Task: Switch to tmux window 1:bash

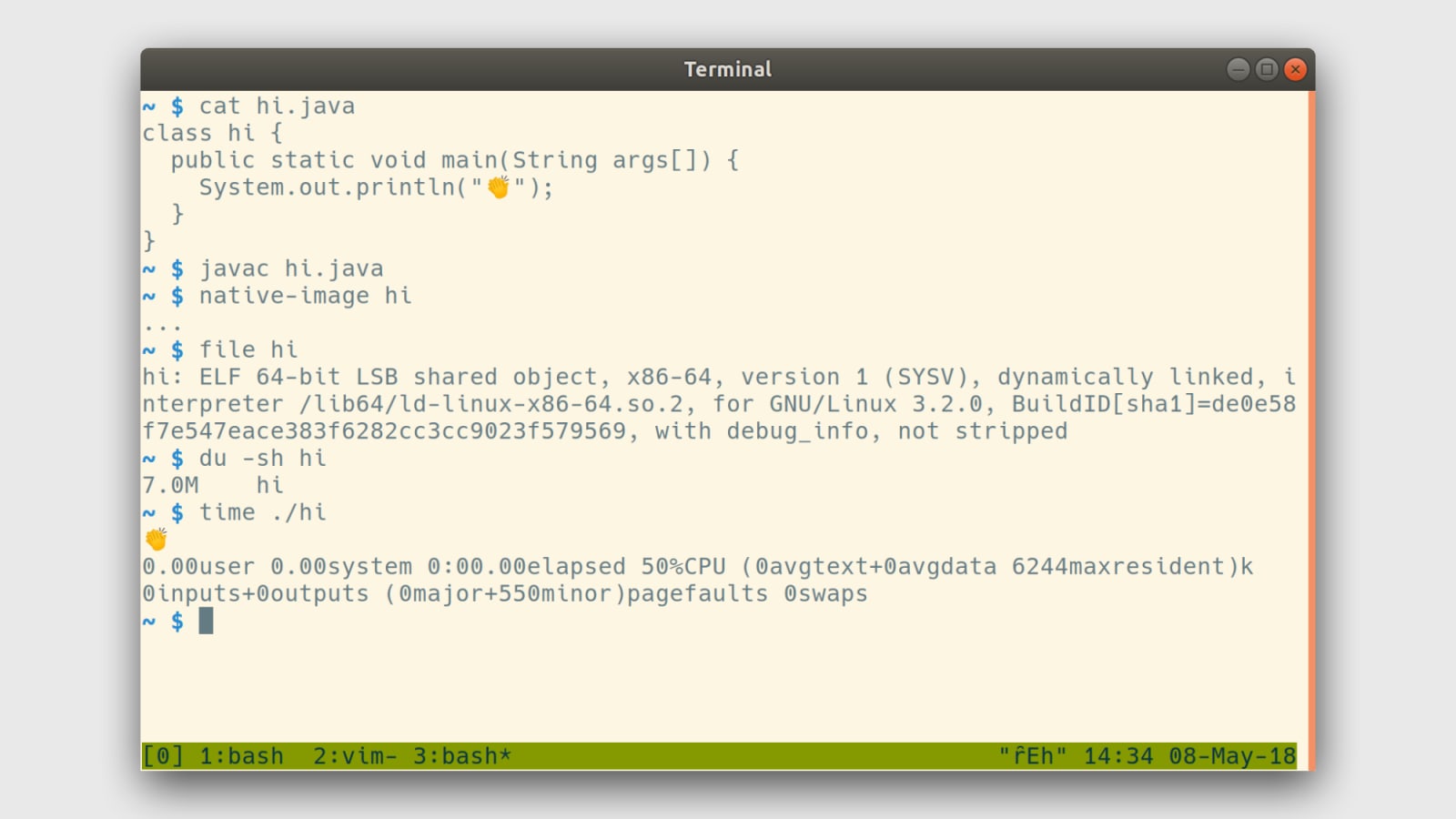Action: (x=241, y=756)
